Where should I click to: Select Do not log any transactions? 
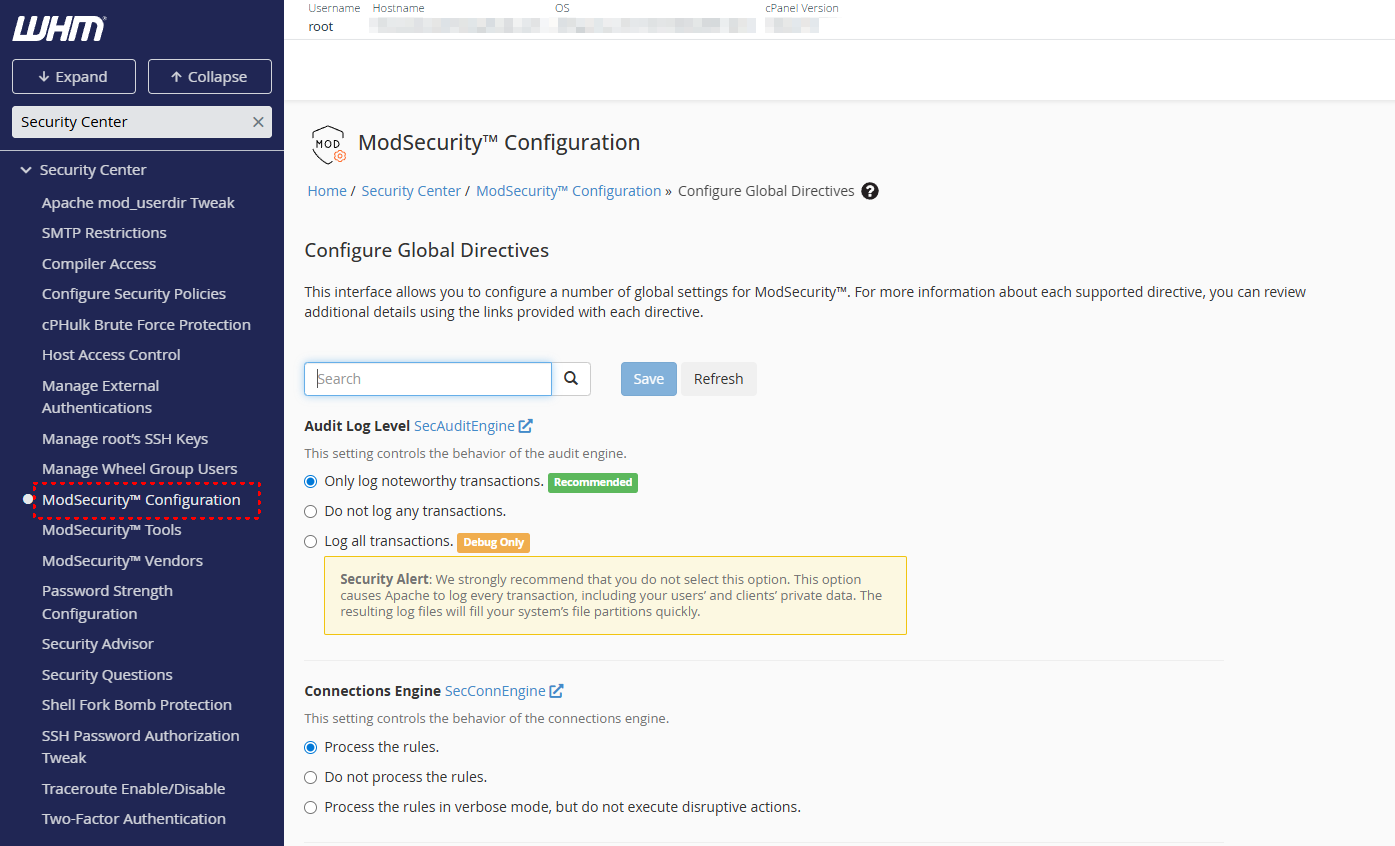310,511
